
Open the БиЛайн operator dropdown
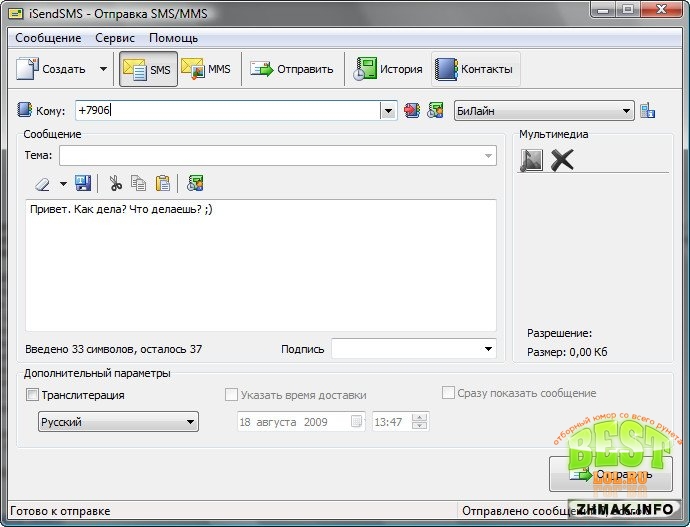pyautogui.click(x=544, y=111)
